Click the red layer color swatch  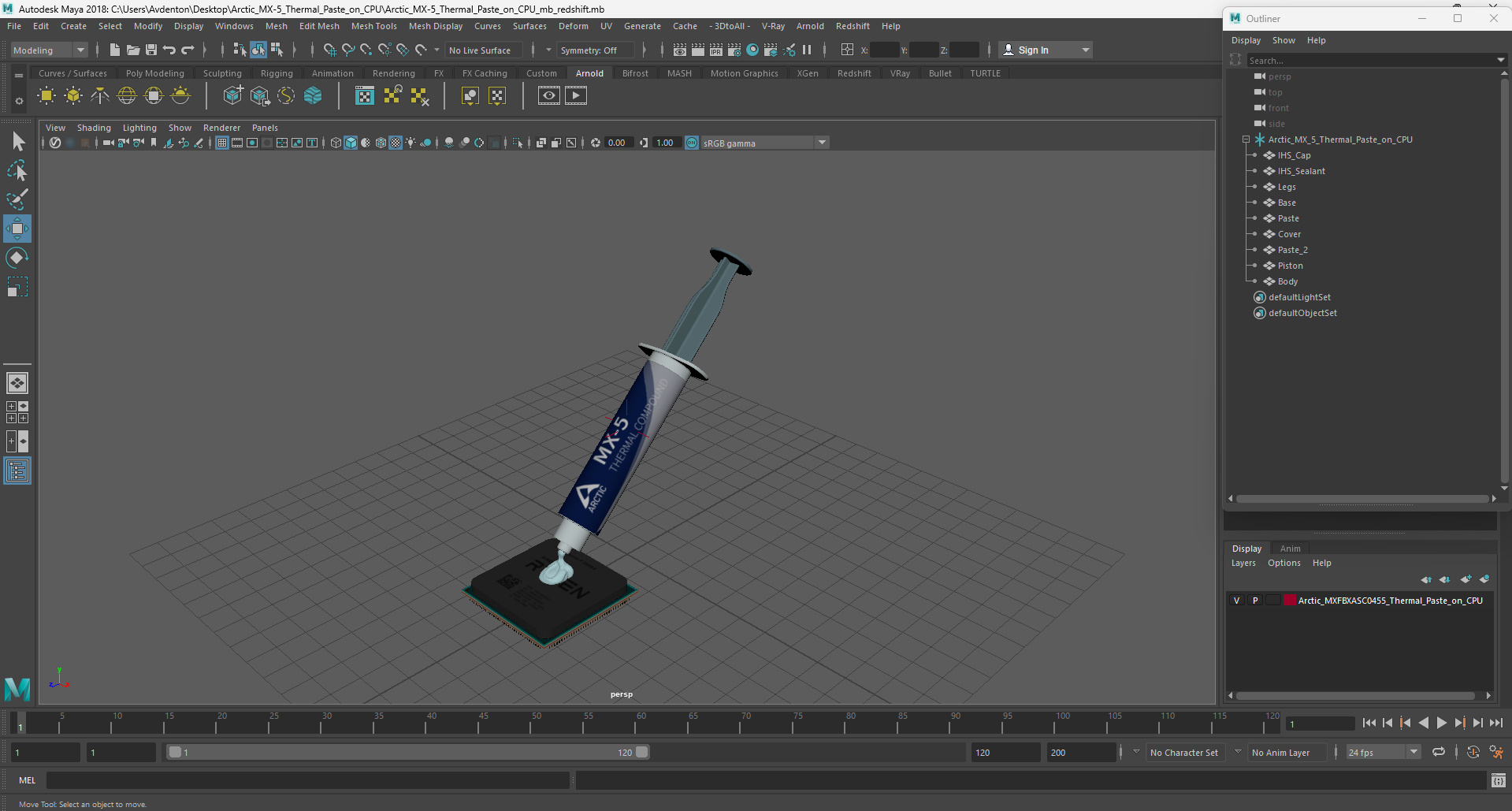click(x=1290, y=601)
